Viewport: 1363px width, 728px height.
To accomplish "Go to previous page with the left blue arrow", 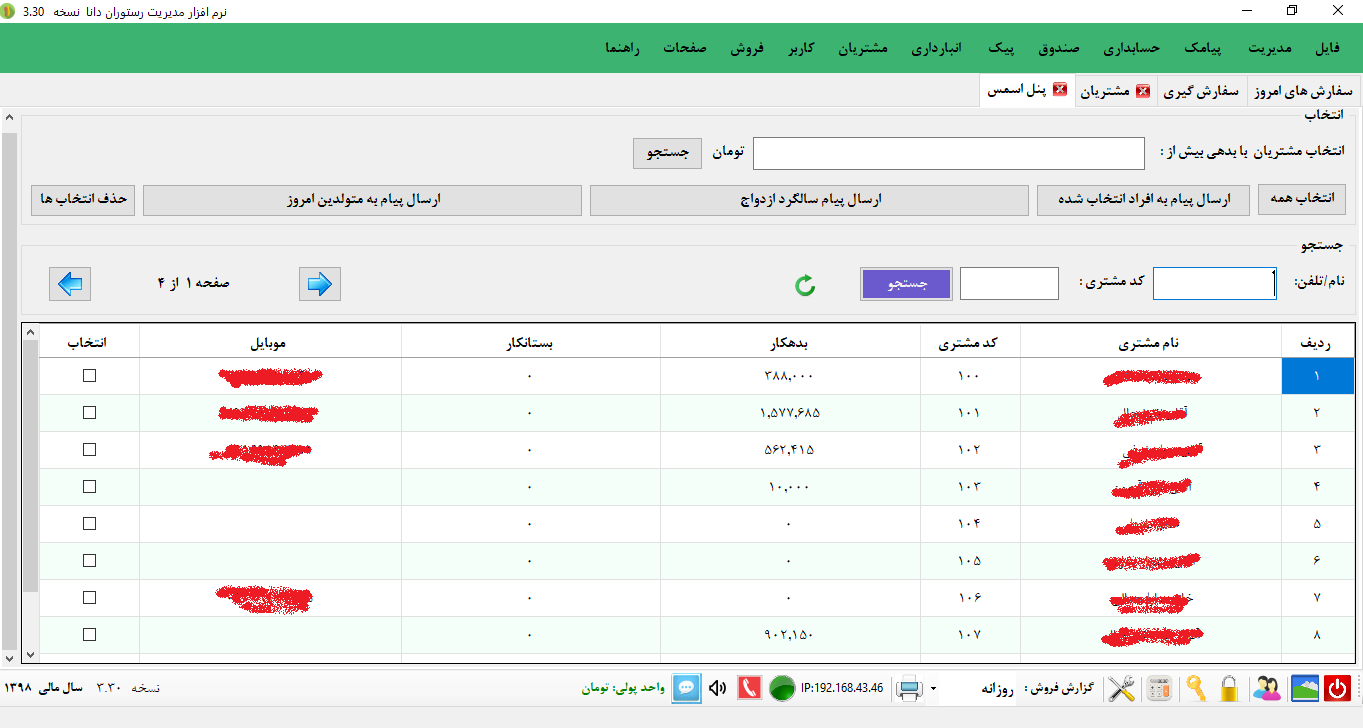I will click(70, 284).
